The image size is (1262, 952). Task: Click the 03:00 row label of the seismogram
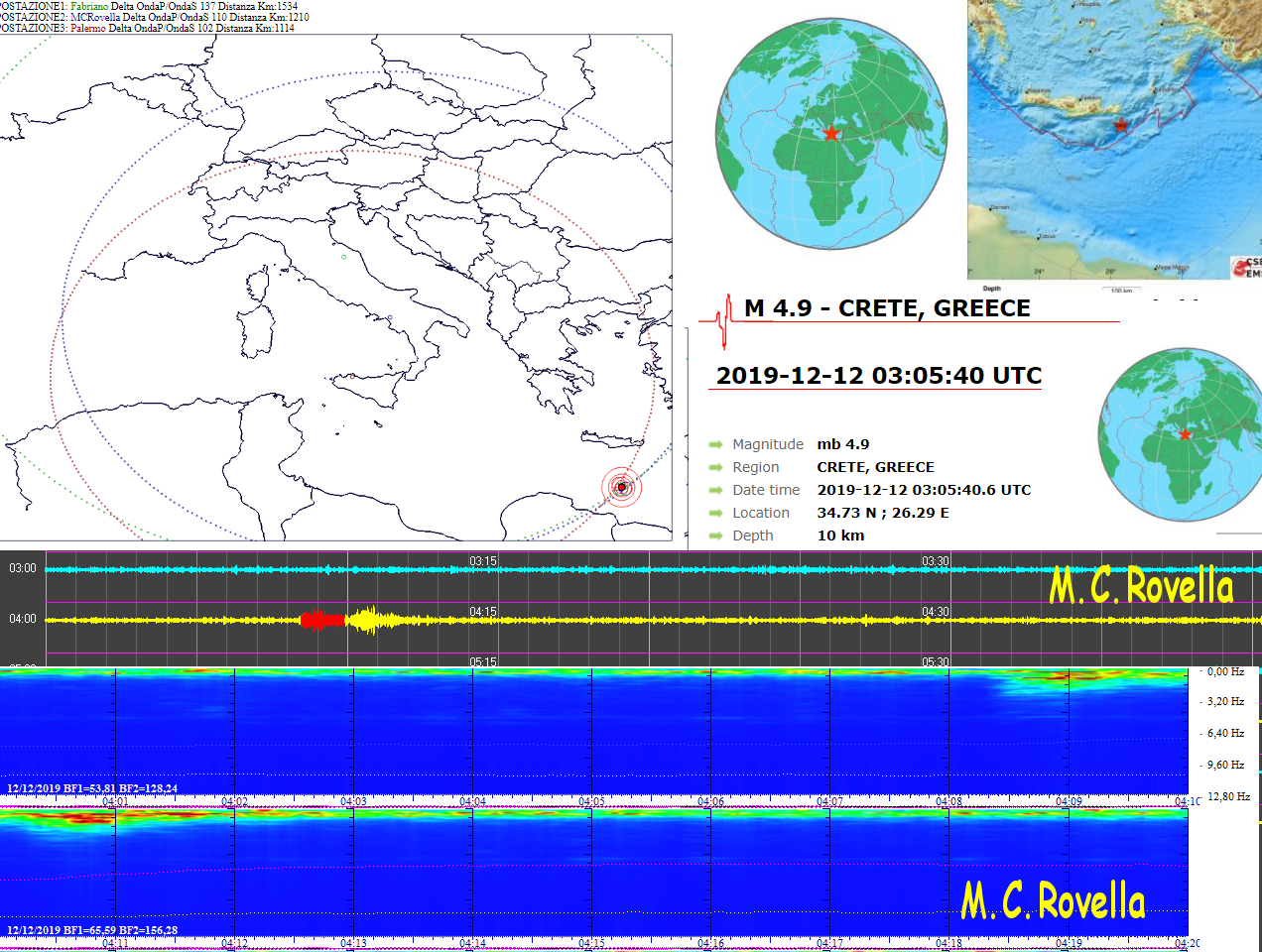23,568
